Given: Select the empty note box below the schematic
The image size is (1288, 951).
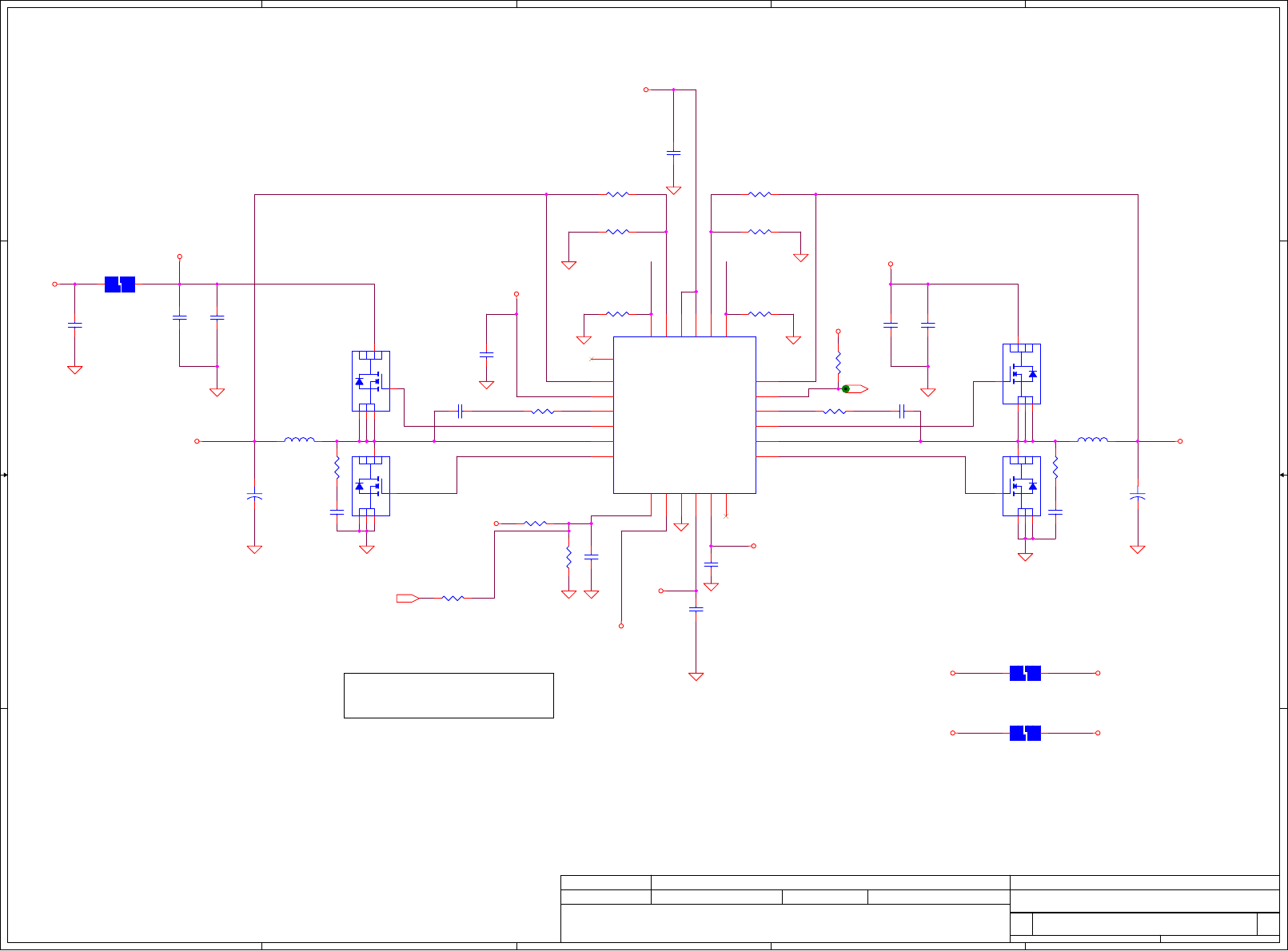Looking at the screenshot, I should 449,695.
